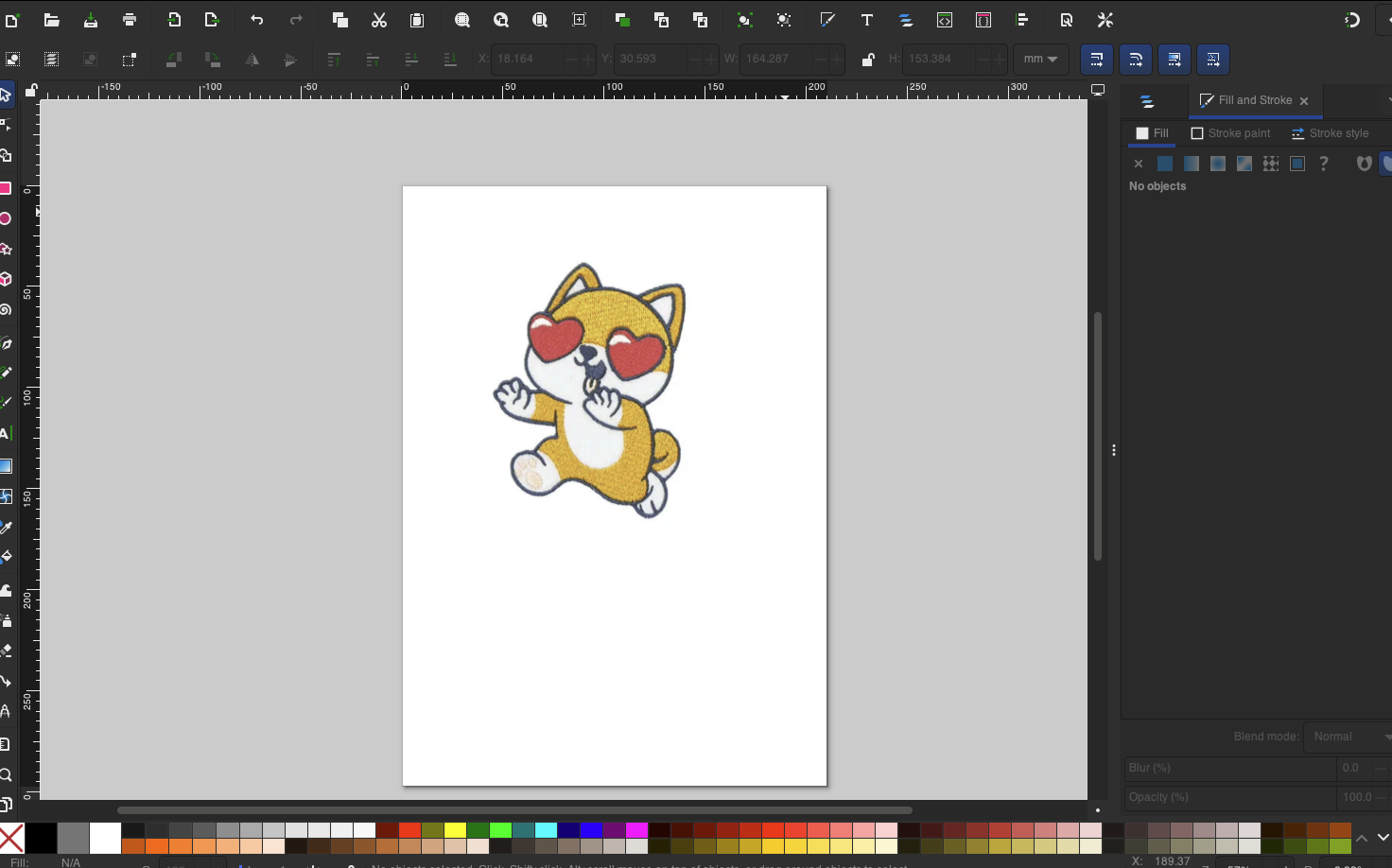The width and height of the screenshot is (1392, 868).
Task: Select the Zoom tool in the toolbox
Action: tap(6, 775)
